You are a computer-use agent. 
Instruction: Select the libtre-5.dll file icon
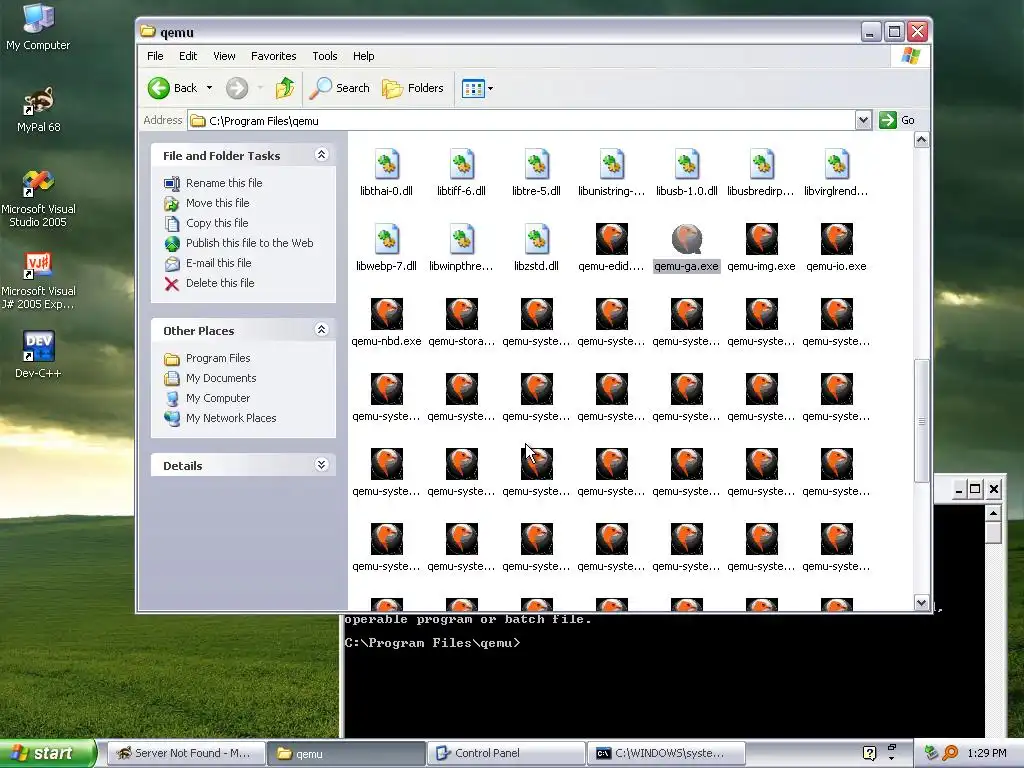(537, 163)
